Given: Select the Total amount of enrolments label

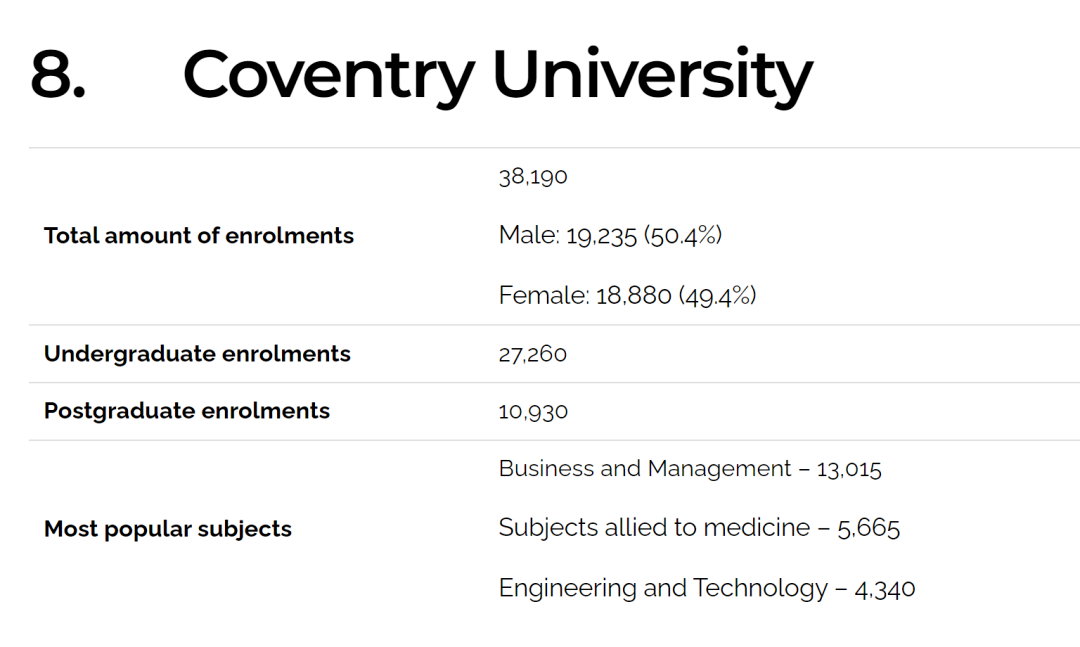Looking at the screenshot, I should (x=198, y=236).
